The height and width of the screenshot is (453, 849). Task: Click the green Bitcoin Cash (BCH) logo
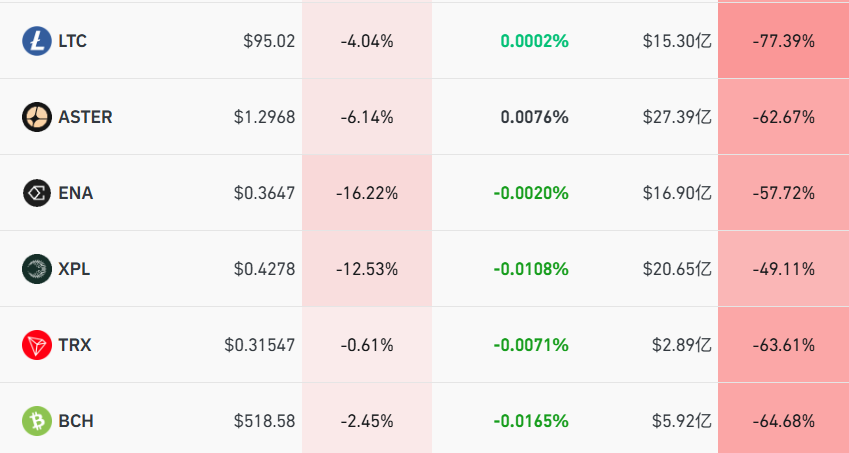(x=36, y=421)
